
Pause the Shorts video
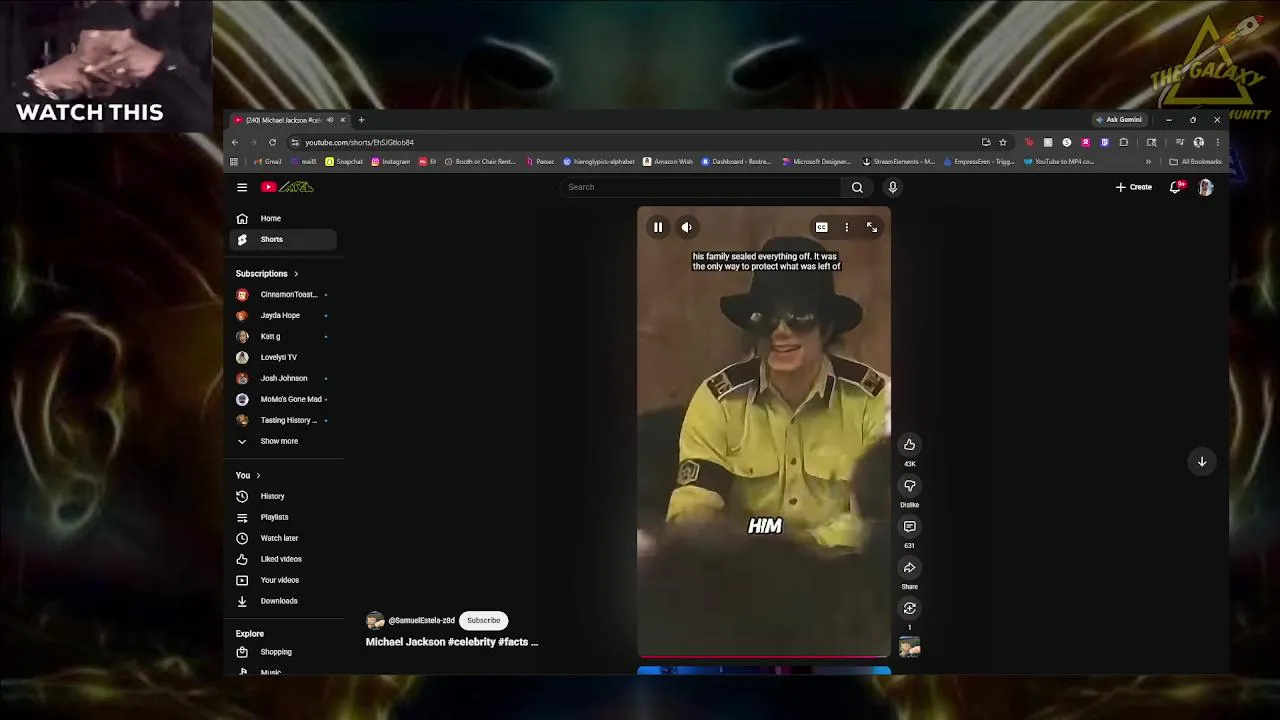[x=658, y=228]
